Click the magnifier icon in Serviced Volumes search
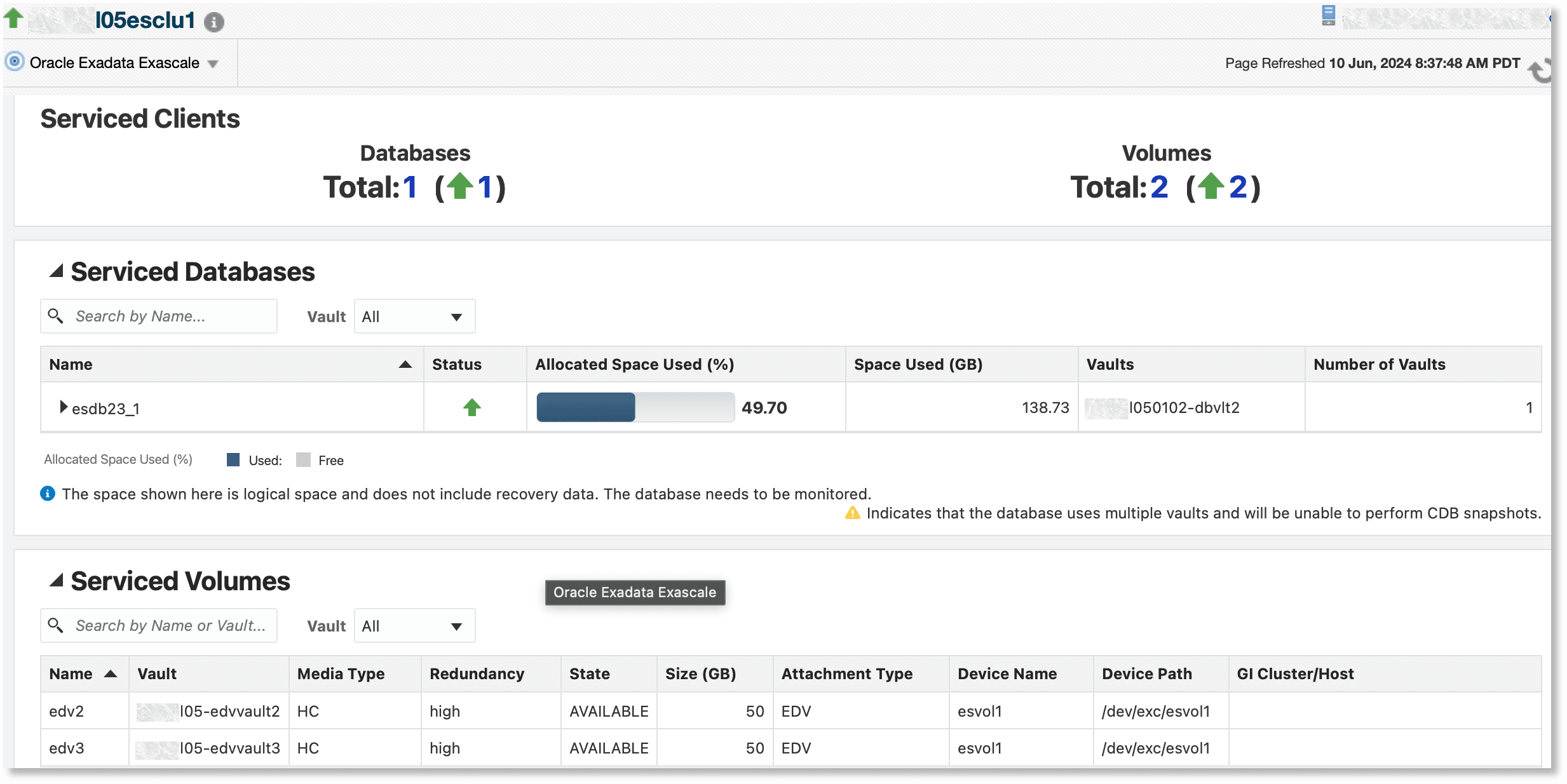The height and width of the screenshot is (784, 1567). [x=56, y=625]
